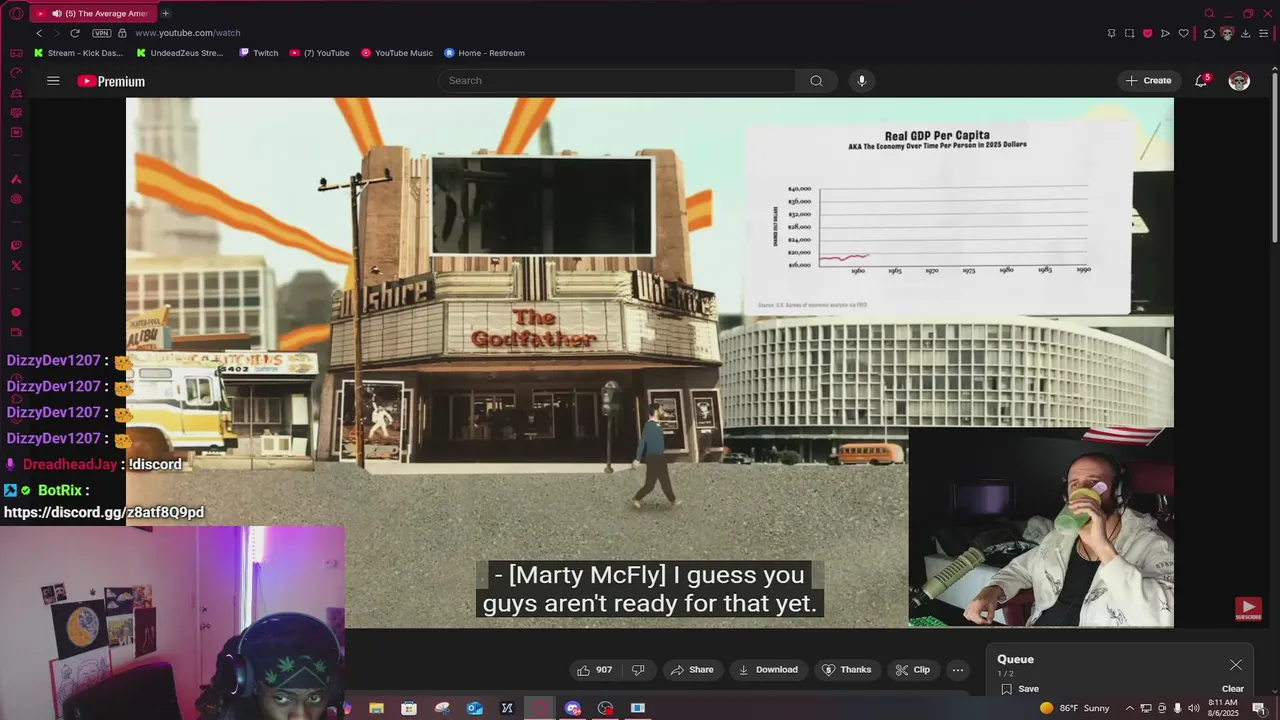
Task: Open a new browser tab
Action: (x=165, y=13)
